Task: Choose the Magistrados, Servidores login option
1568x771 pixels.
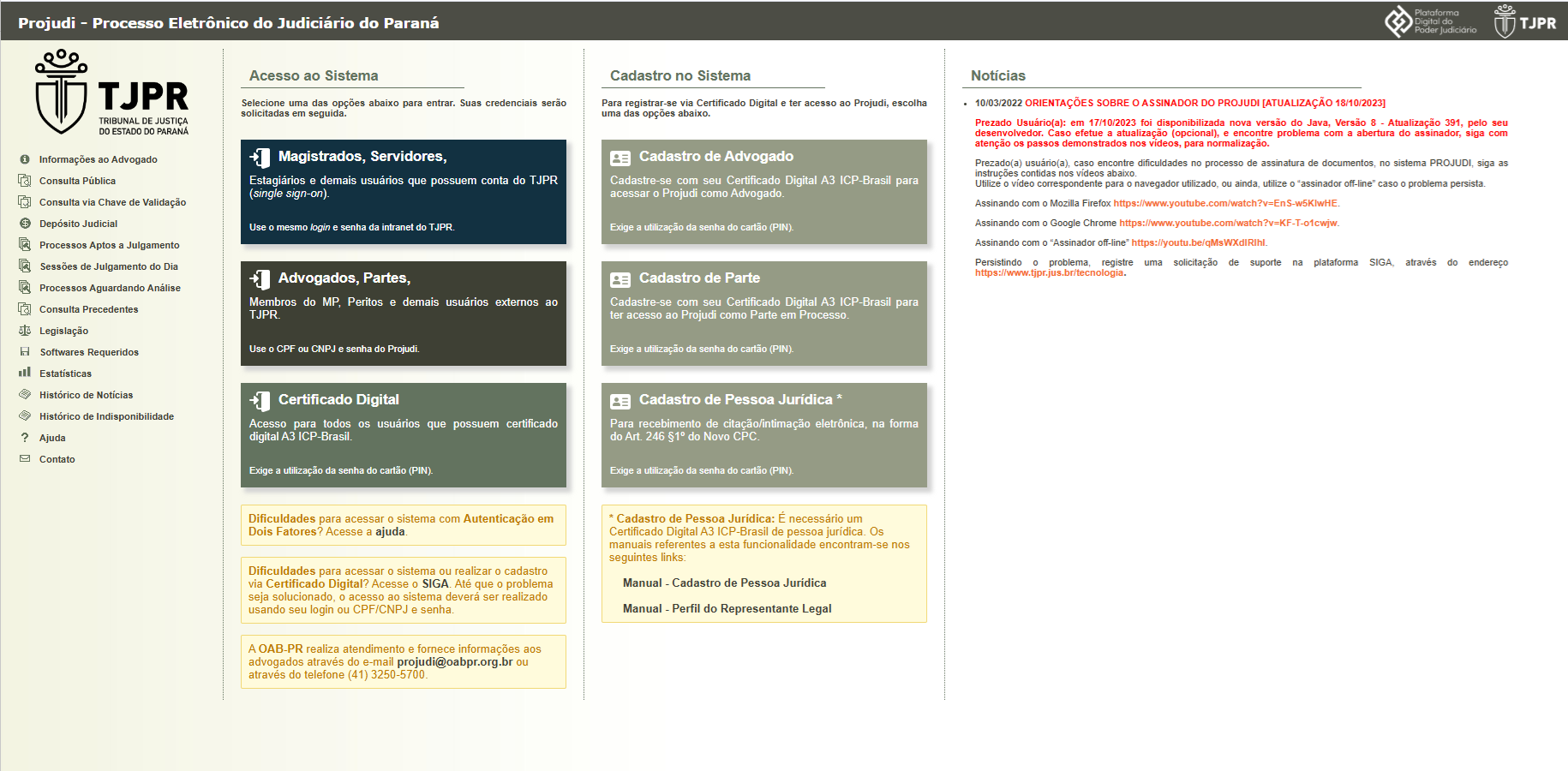Action: (404, 192)
